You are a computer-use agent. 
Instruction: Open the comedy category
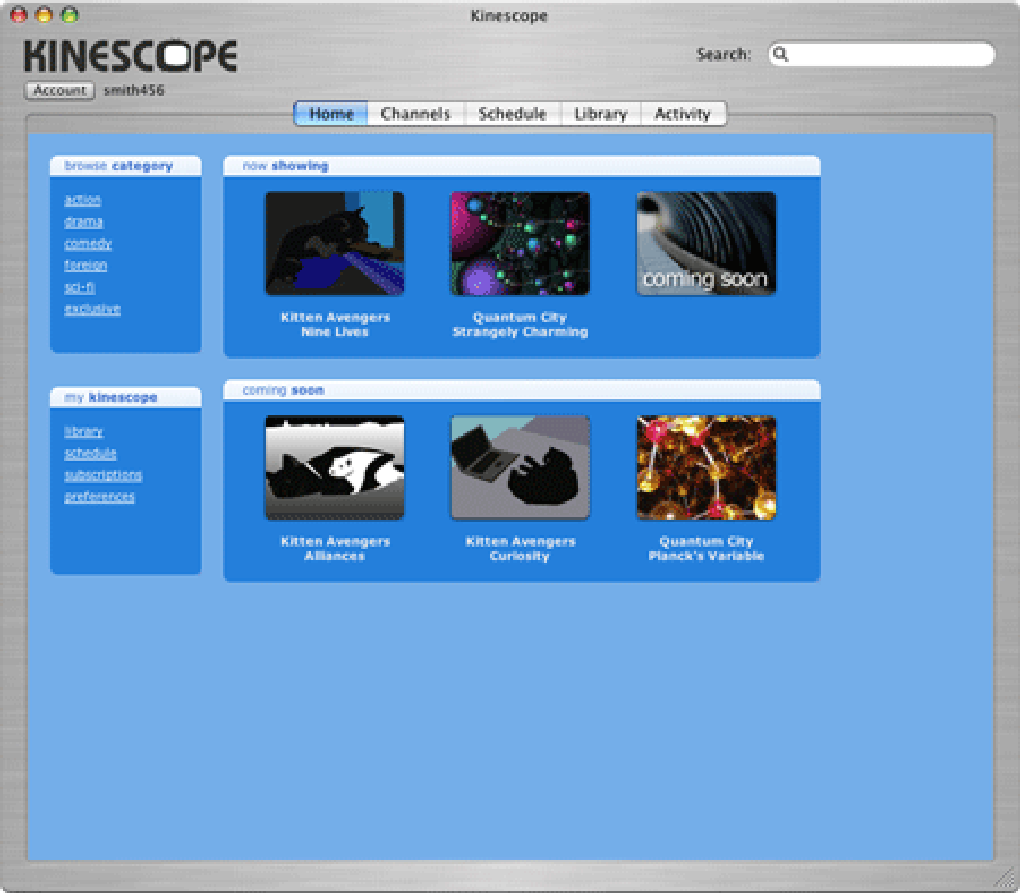click(88, 243)
